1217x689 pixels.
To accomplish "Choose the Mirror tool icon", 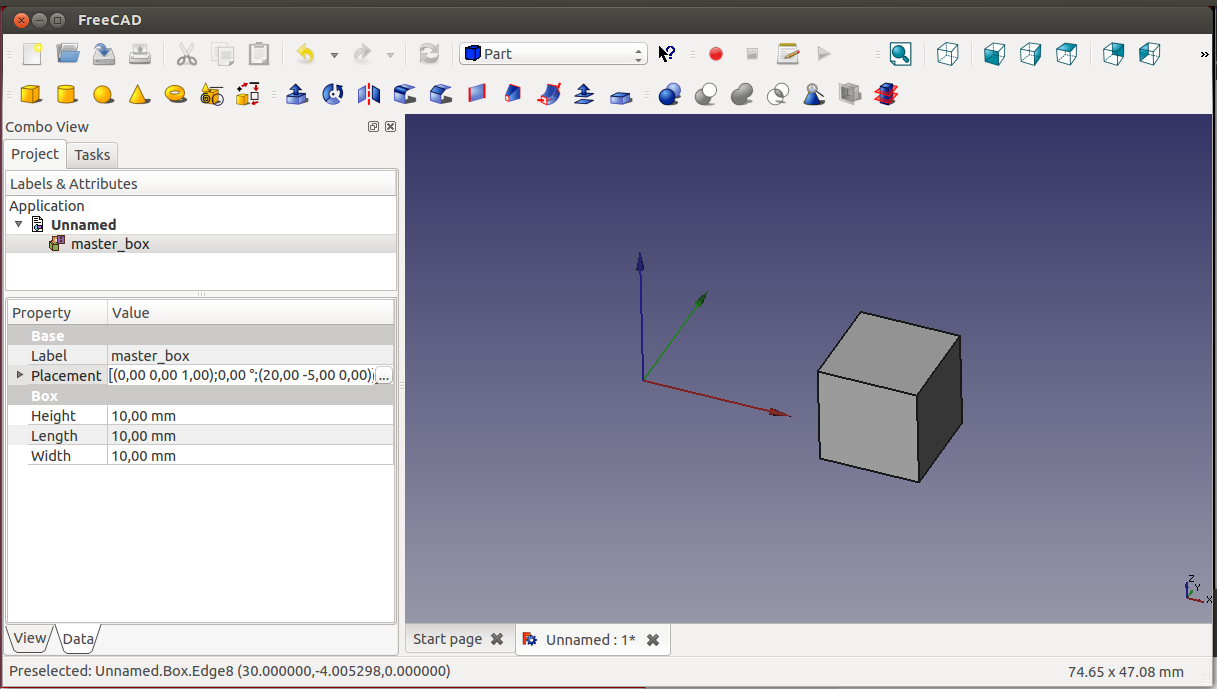I will pyautogui.click(x=369, y=94).
